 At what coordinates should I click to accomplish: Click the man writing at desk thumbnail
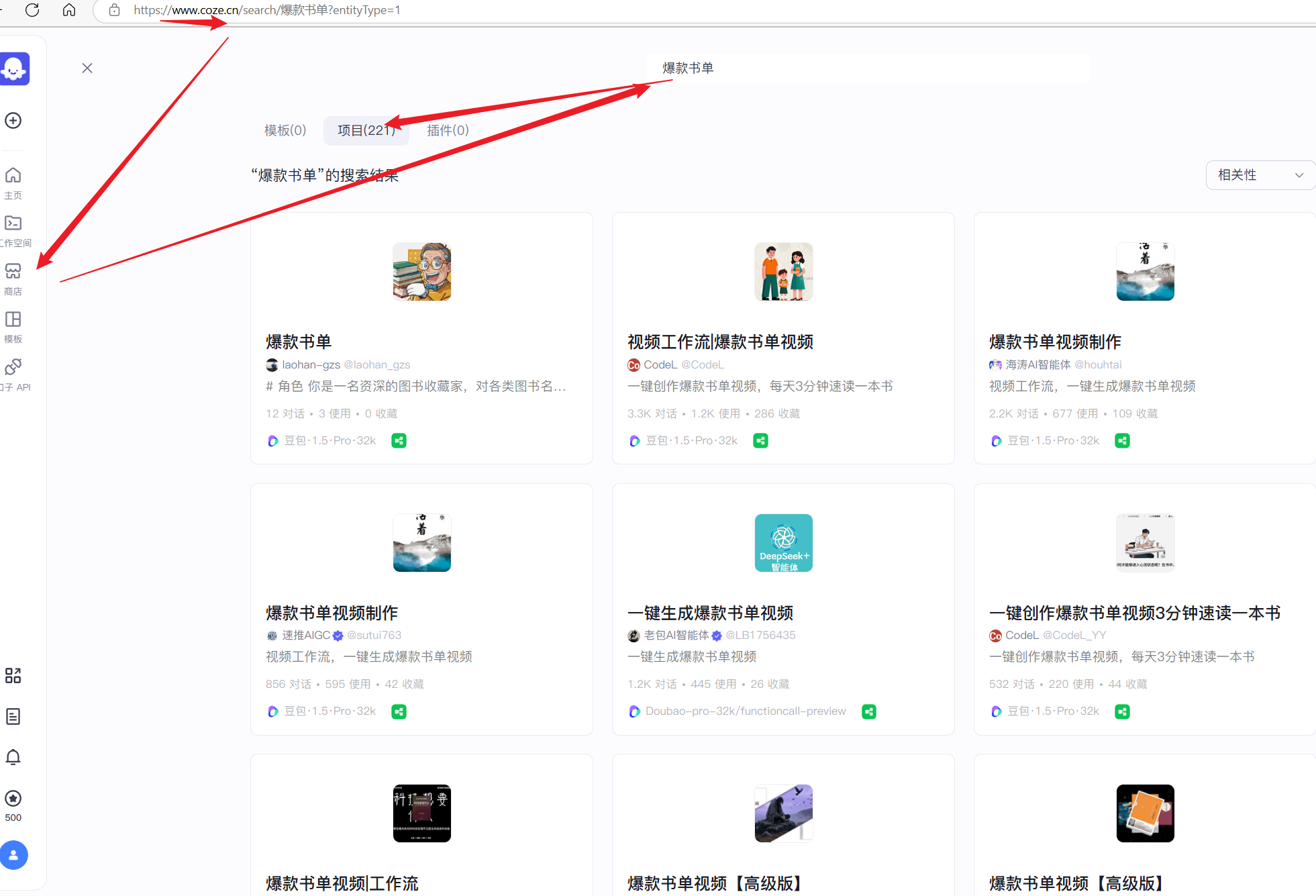tap(1146, 543)
